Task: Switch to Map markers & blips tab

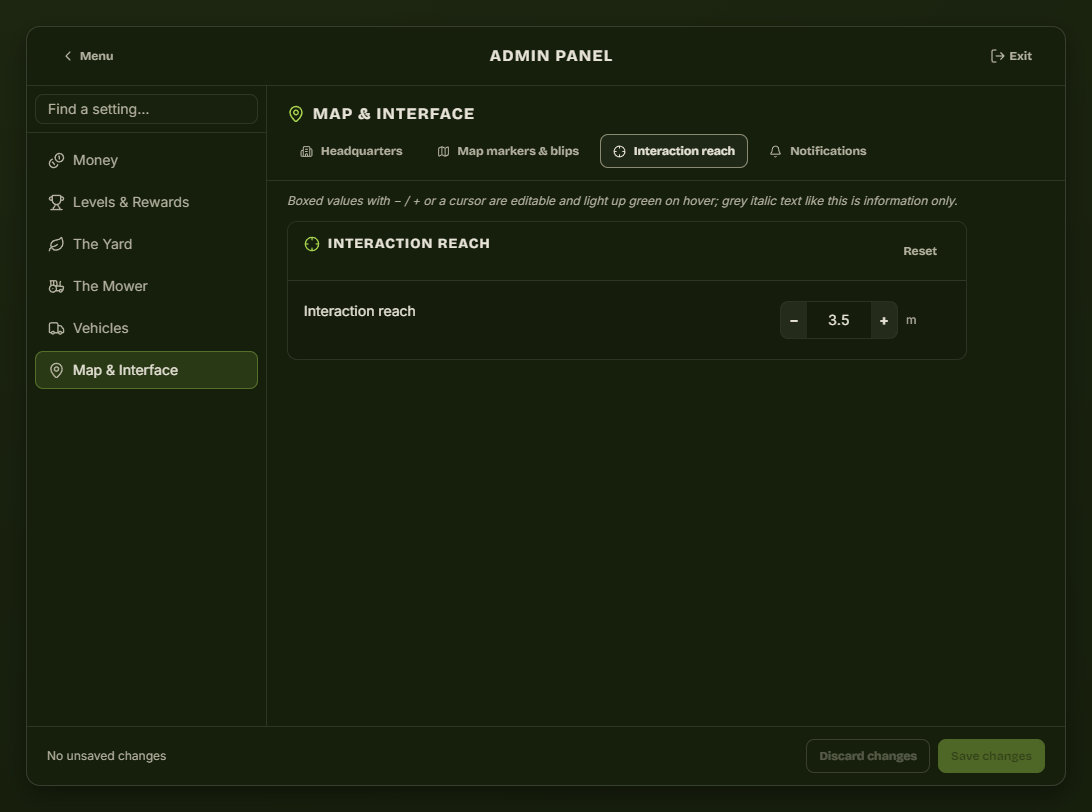Action: click(x=508, y=151)
